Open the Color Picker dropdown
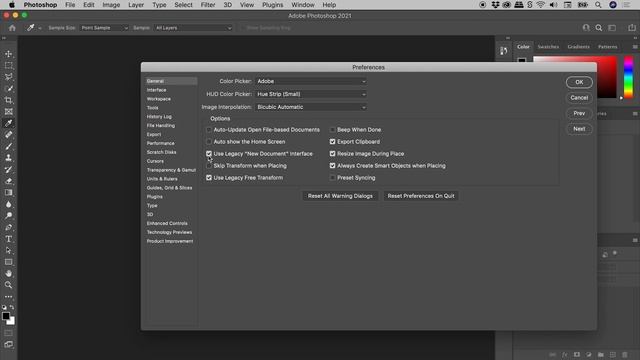This screenshot has width=640, height=360. pos(311,81)
